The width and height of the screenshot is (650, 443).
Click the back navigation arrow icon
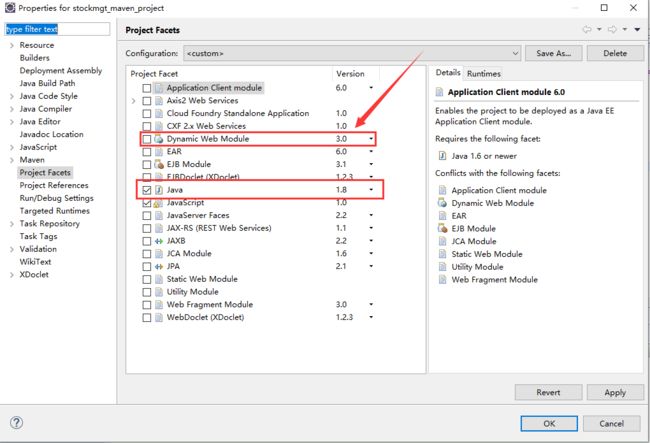click(587, 29)
